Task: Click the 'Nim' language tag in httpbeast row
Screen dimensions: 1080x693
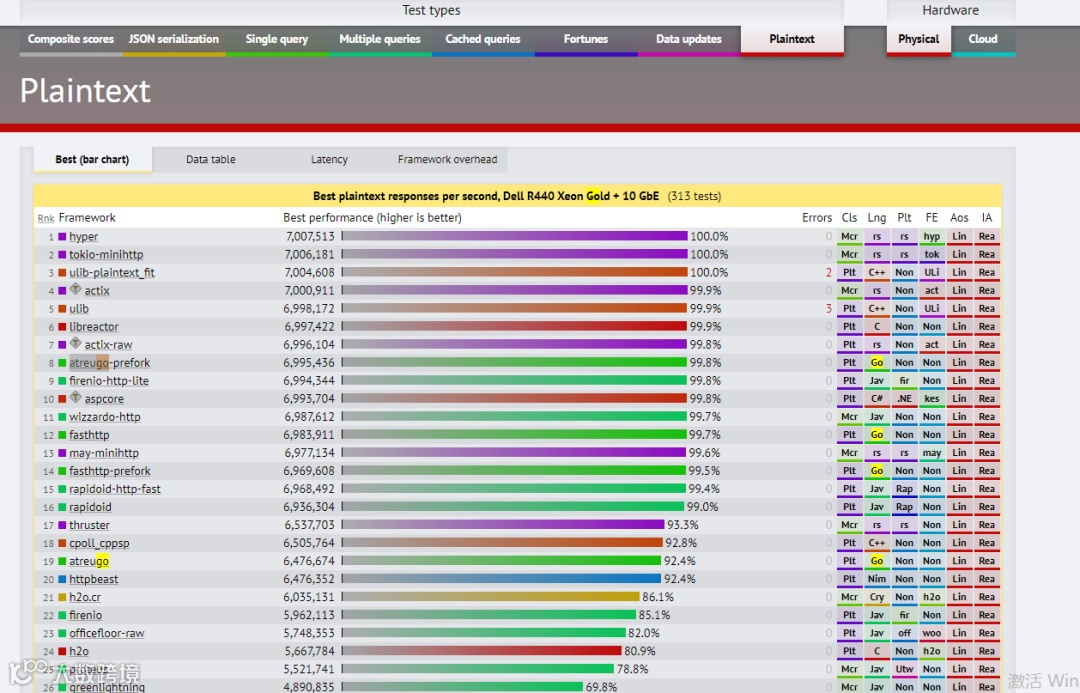Action: point(877,579)
